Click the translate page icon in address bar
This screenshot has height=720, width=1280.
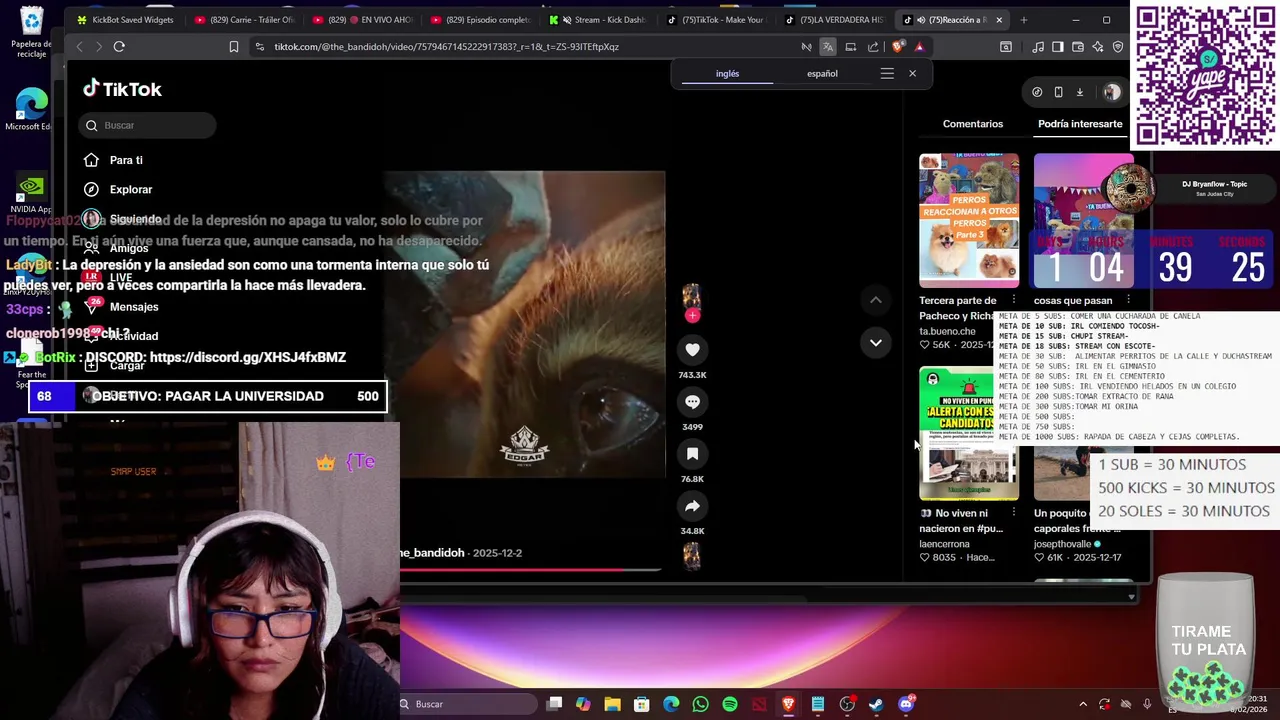point(828,46)
